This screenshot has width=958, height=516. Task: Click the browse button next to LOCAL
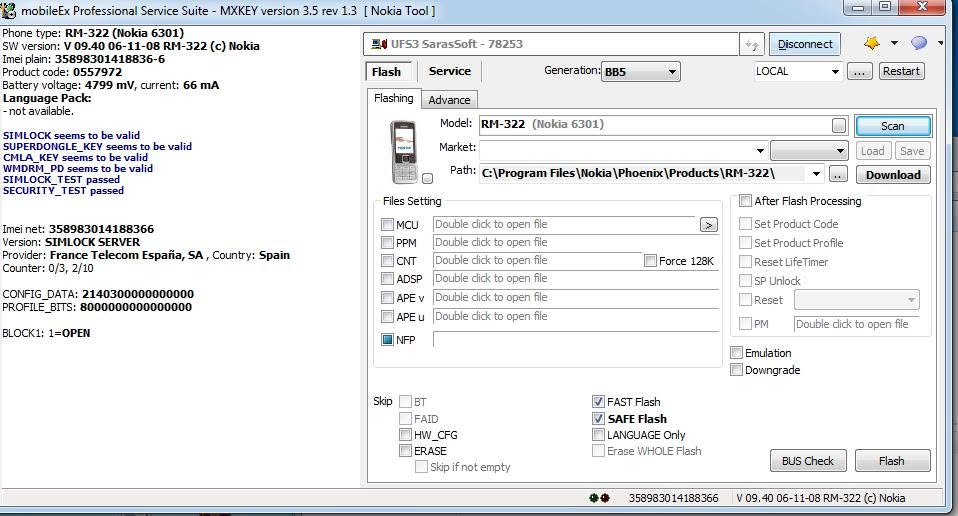coord(859,72)
